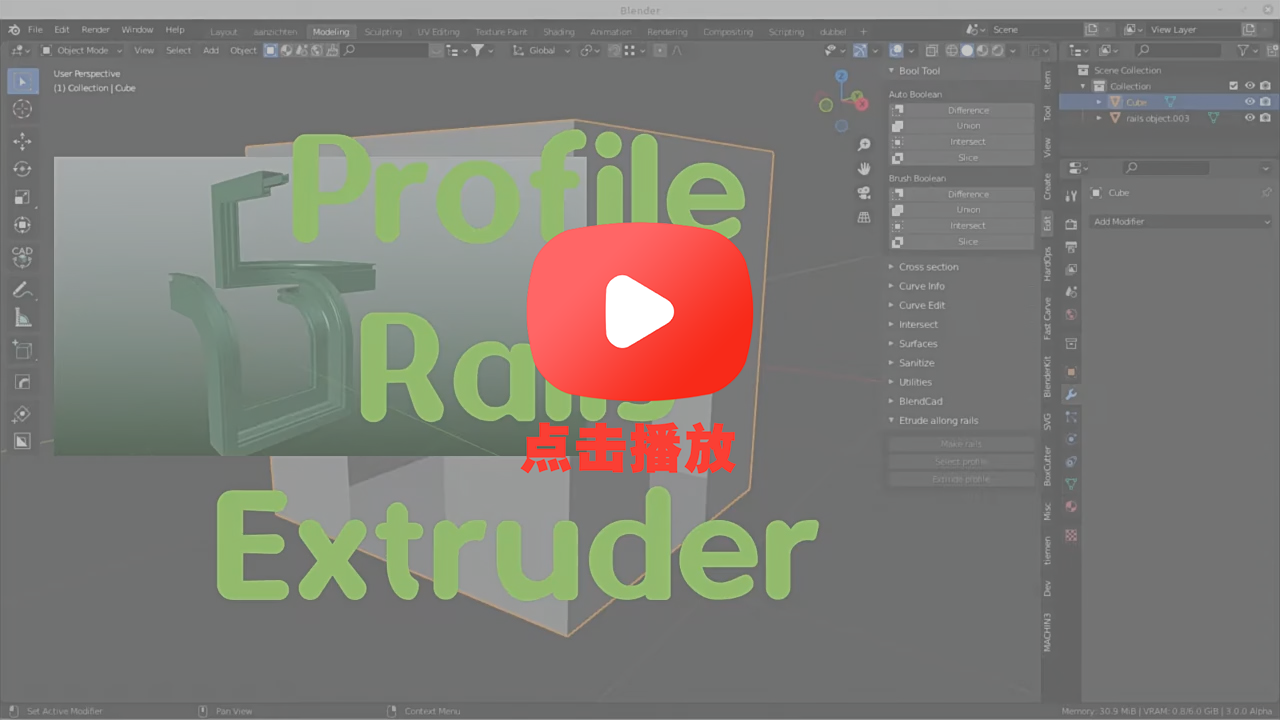Open the Particles properties tab icon
The width and height of the screenshot is (1280, 720).
(1071, 416)
